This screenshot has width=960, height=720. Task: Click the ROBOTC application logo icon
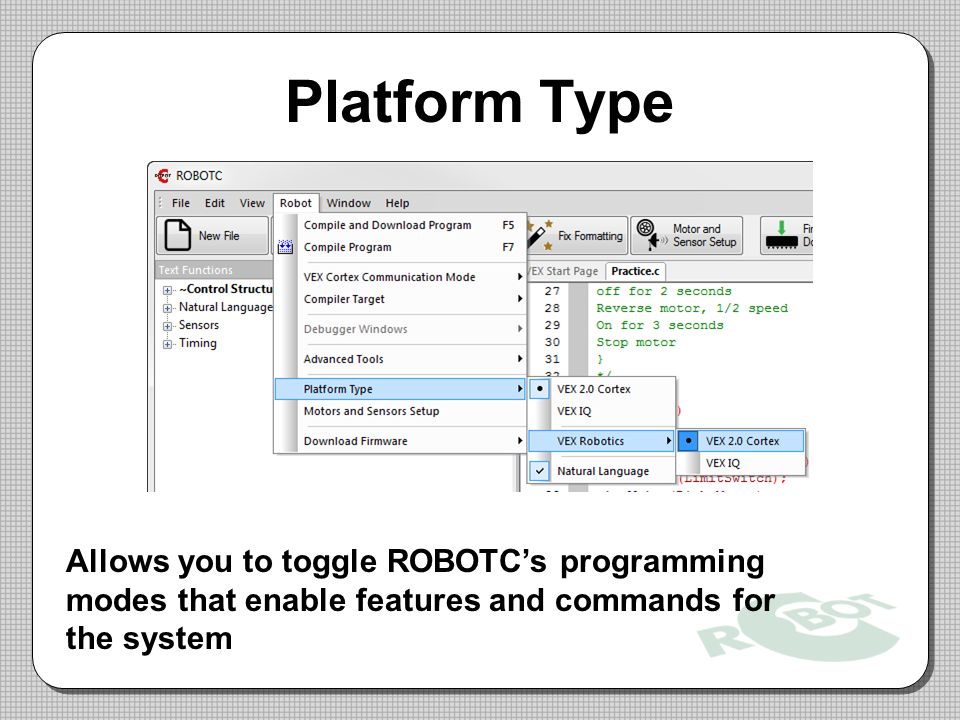click(x=162, y=176)
